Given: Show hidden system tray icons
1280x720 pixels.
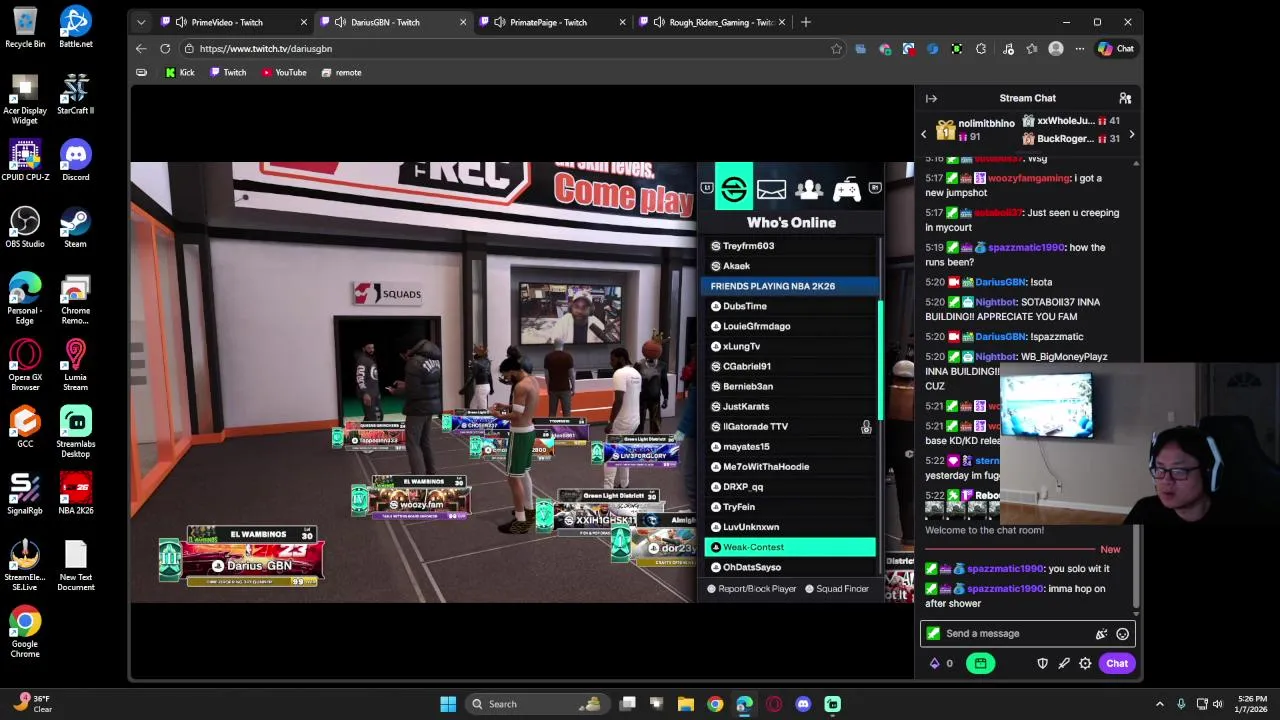Looking at the screenshot, I should [x=1160, y=704].
